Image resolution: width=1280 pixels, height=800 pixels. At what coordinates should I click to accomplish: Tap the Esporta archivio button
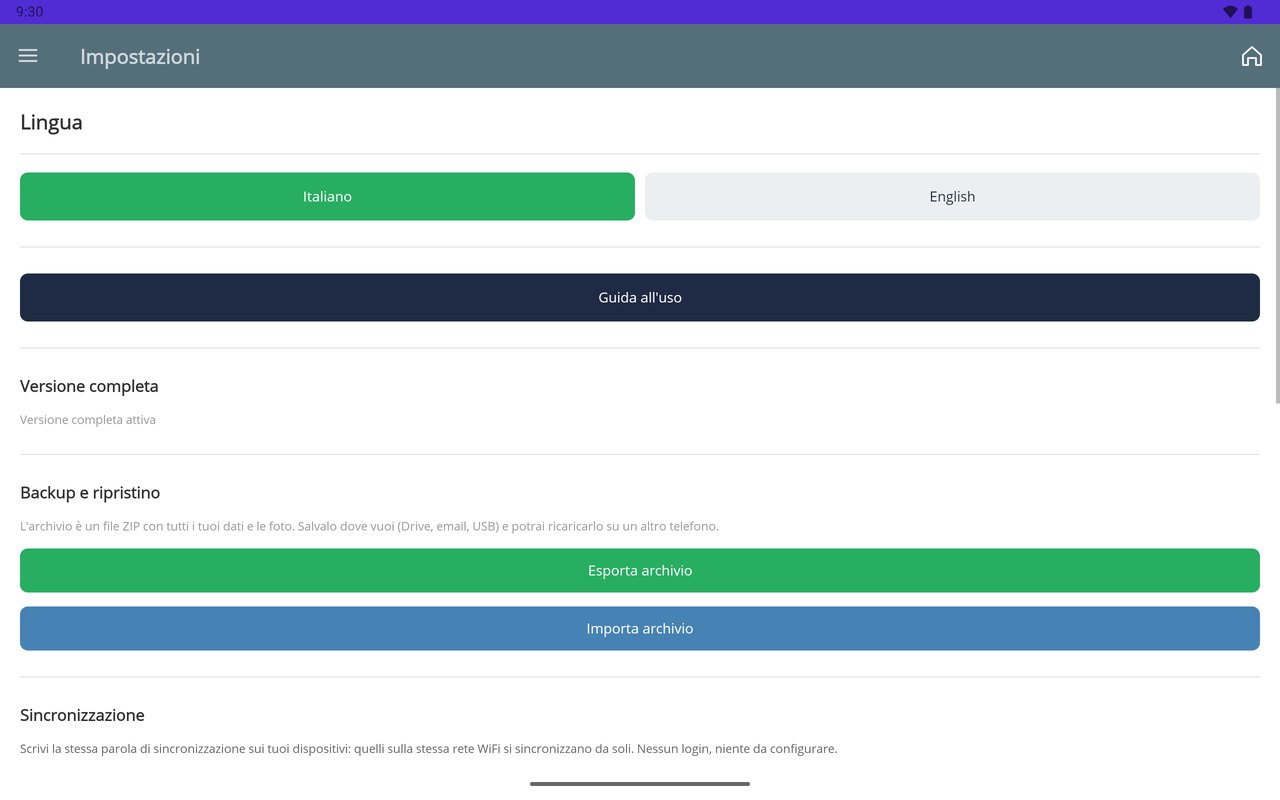point(640,570)
